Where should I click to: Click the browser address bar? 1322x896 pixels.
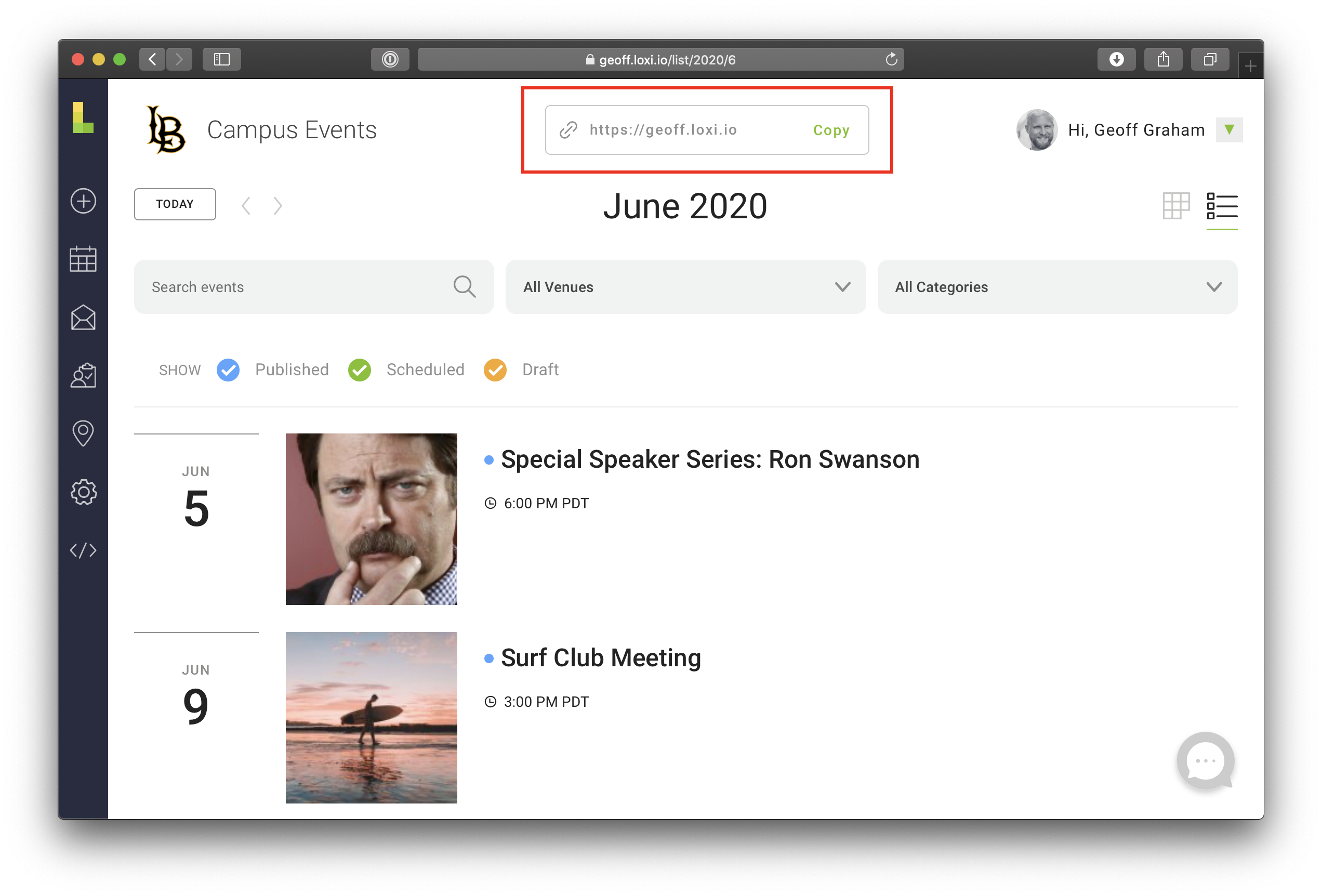point(660,59)
